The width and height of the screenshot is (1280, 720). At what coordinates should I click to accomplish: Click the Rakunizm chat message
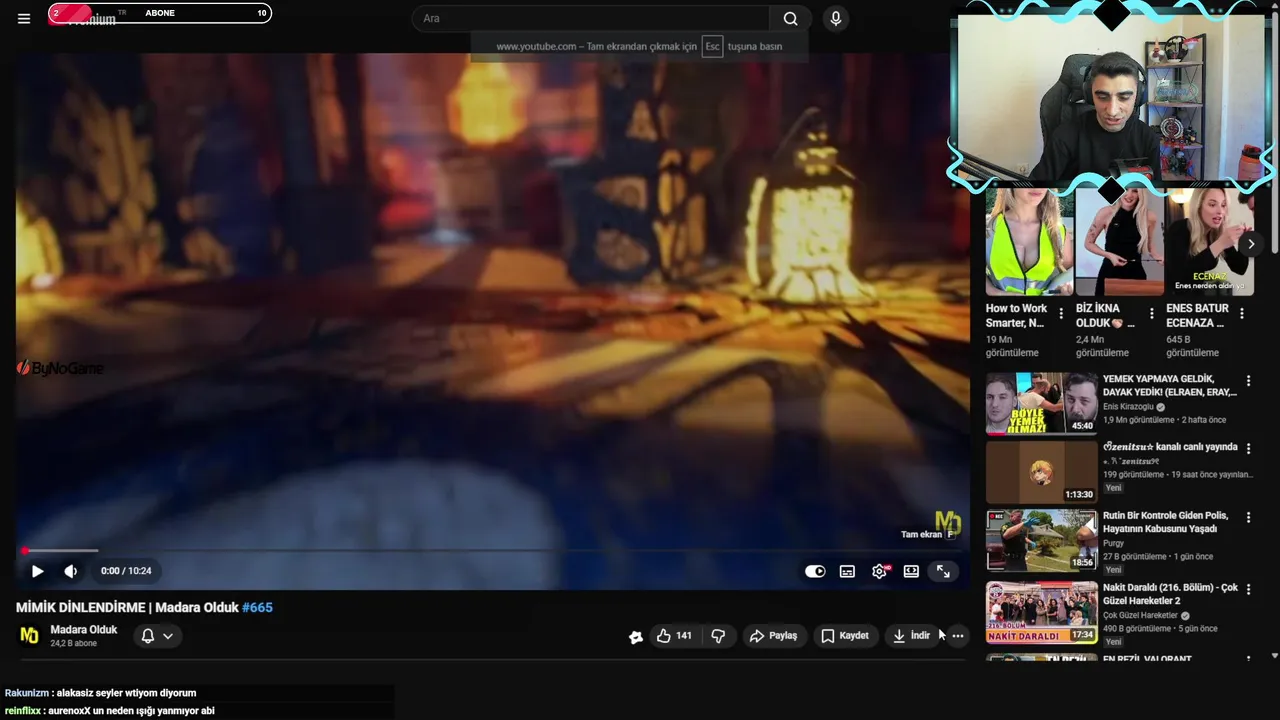(x=100, y=693)
